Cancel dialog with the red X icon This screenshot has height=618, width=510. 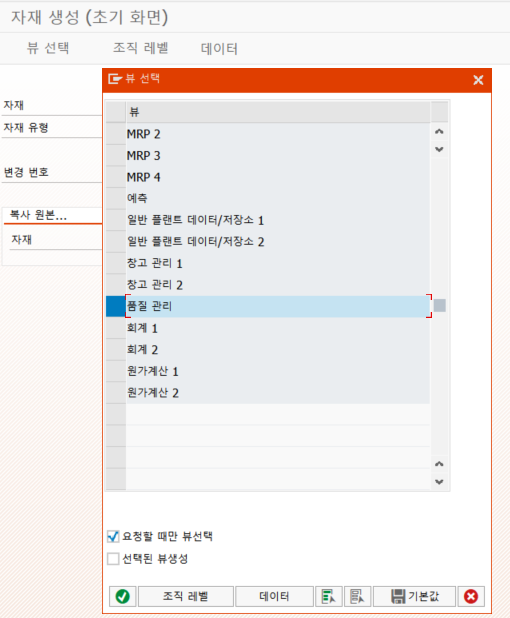(x=471, y=596)
